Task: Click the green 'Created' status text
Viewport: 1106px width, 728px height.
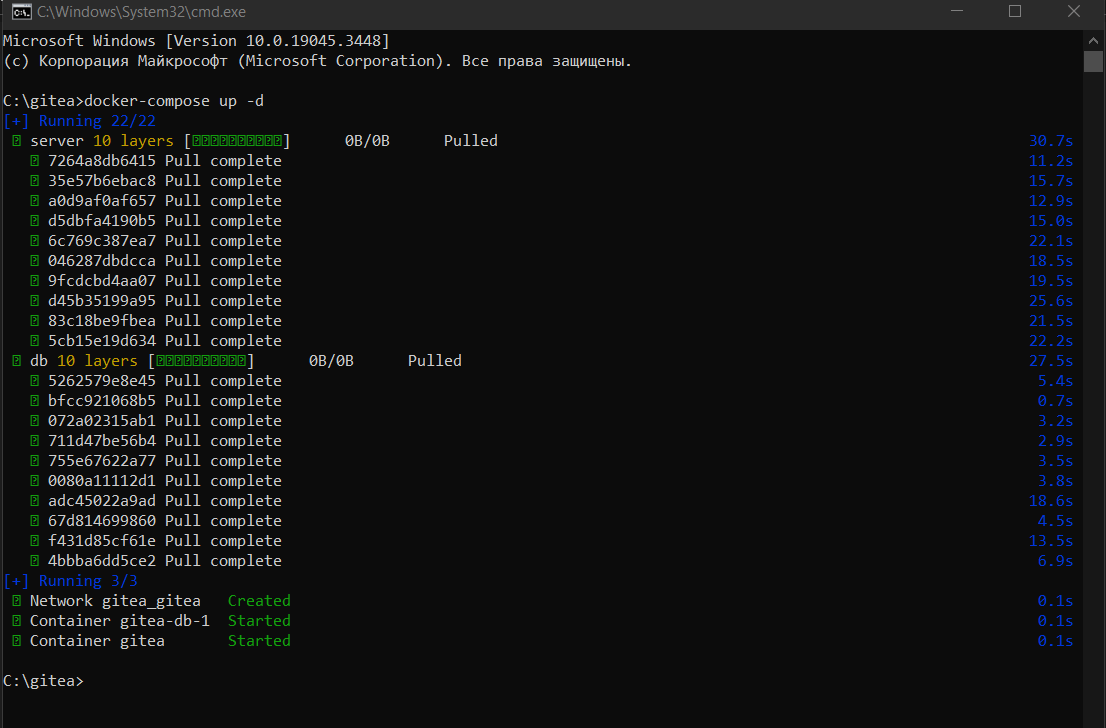Action: point(259,601)
